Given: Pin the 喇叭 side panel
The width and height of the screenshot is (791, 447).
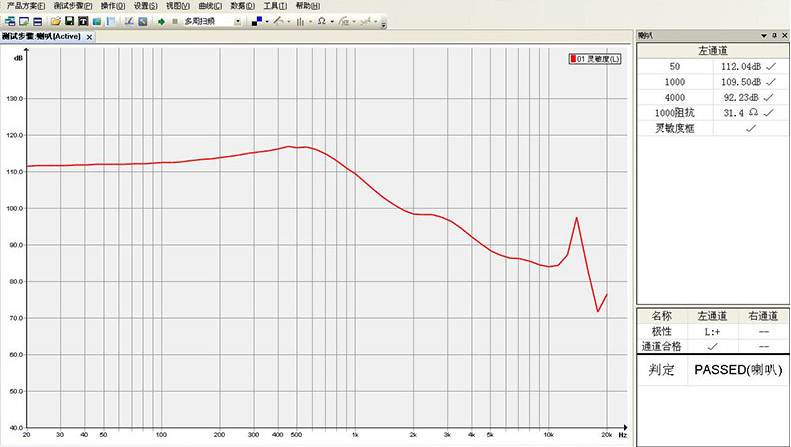Looking at the screenshot, I should pos(772,36).
